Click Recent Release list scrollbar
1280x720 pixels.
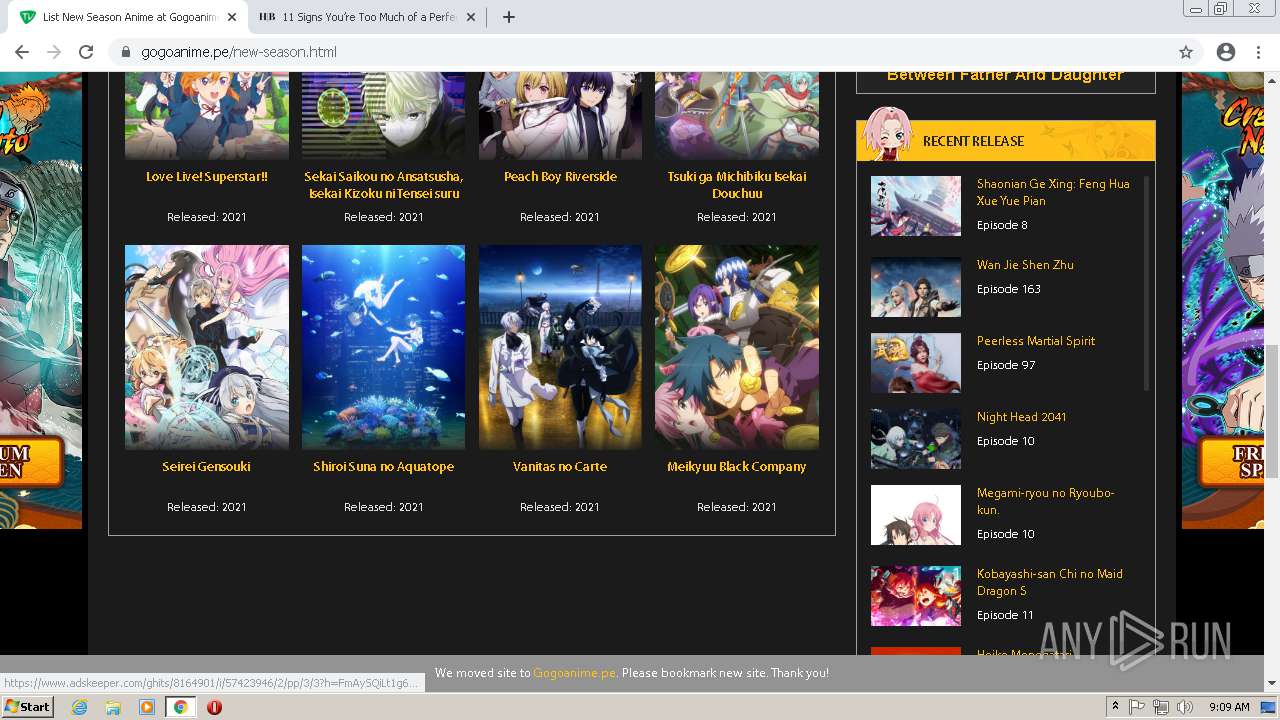[1146, 283]
